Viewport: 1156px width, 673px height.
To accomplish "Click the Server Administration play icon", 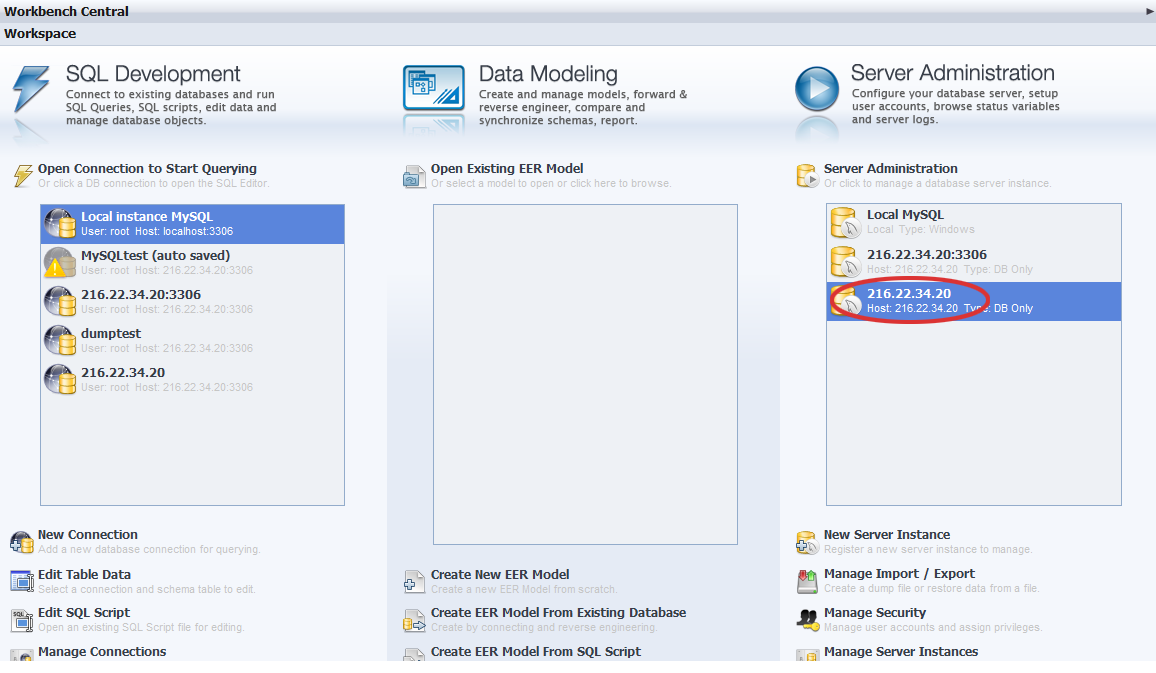I will tap(817, 88).
